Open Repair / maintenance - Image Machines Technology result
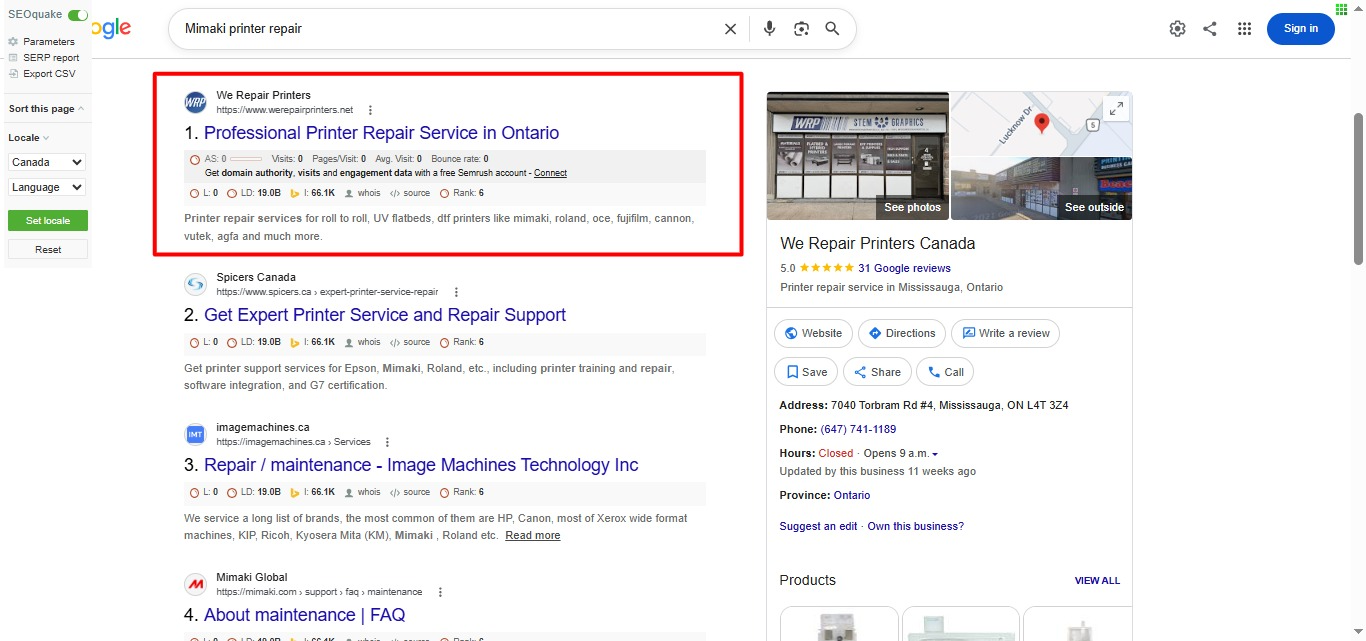 (421, 465)
